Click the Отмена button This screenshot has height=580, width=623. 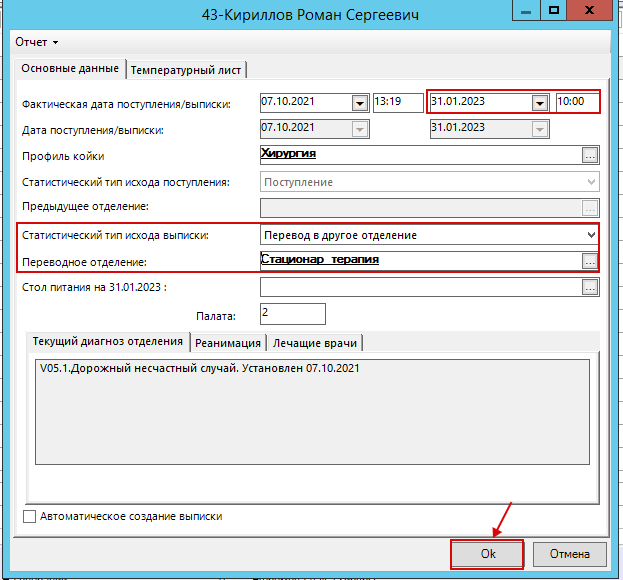(571, 553)
